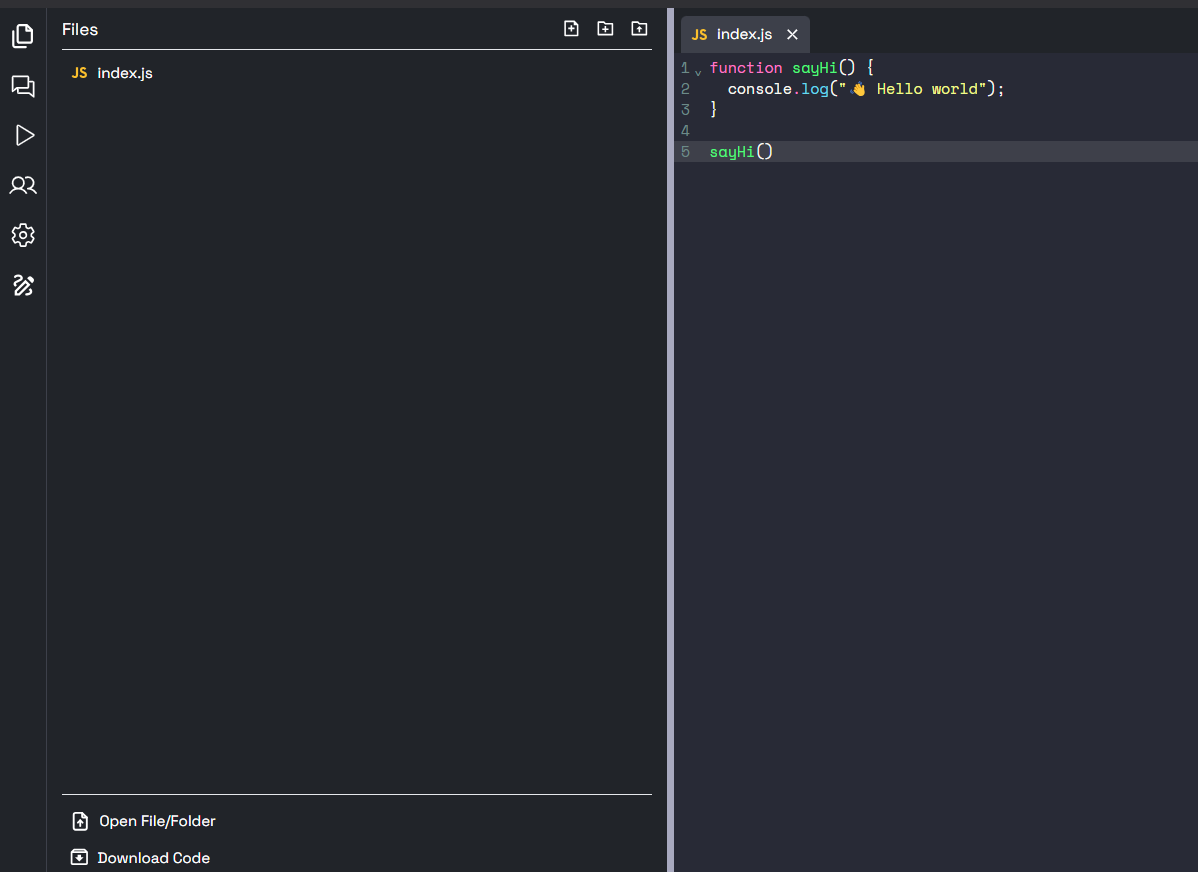Collapse the sayHi function fold arrow
Screen dimensions: 1198x872
pyautogui.click(x=698, y=70)
